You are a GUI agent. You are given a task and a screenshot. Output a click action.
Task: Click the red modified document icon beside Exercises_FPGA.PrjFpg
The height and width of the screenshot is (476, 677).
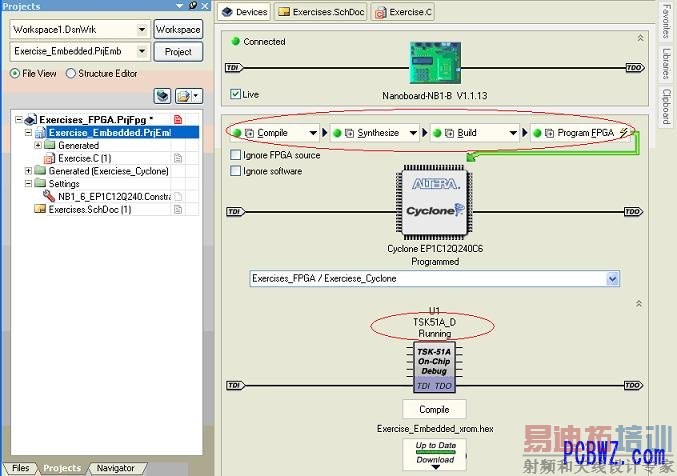click(178, 119)
